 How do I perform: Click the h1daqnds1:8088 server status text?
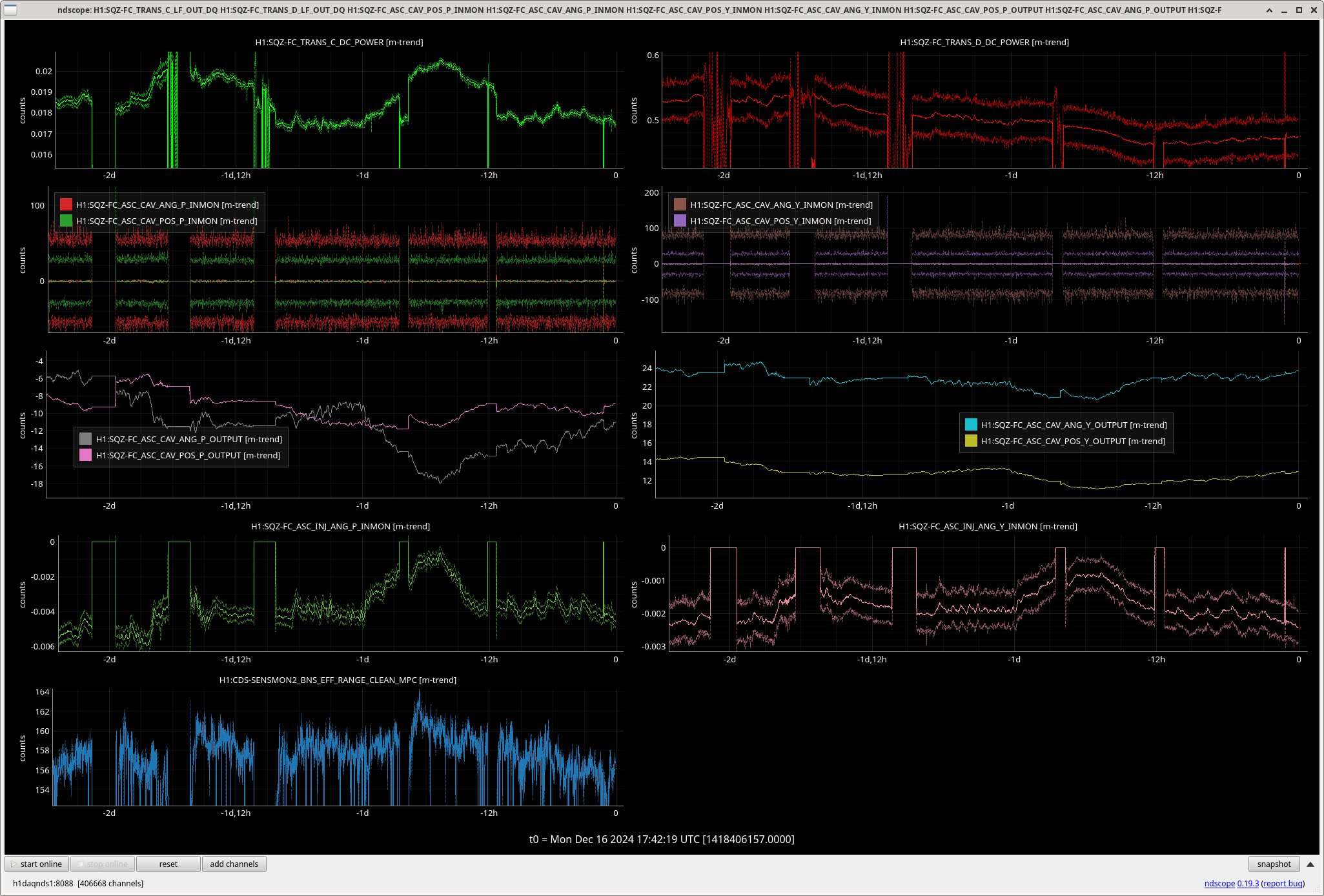pos(78,883)
